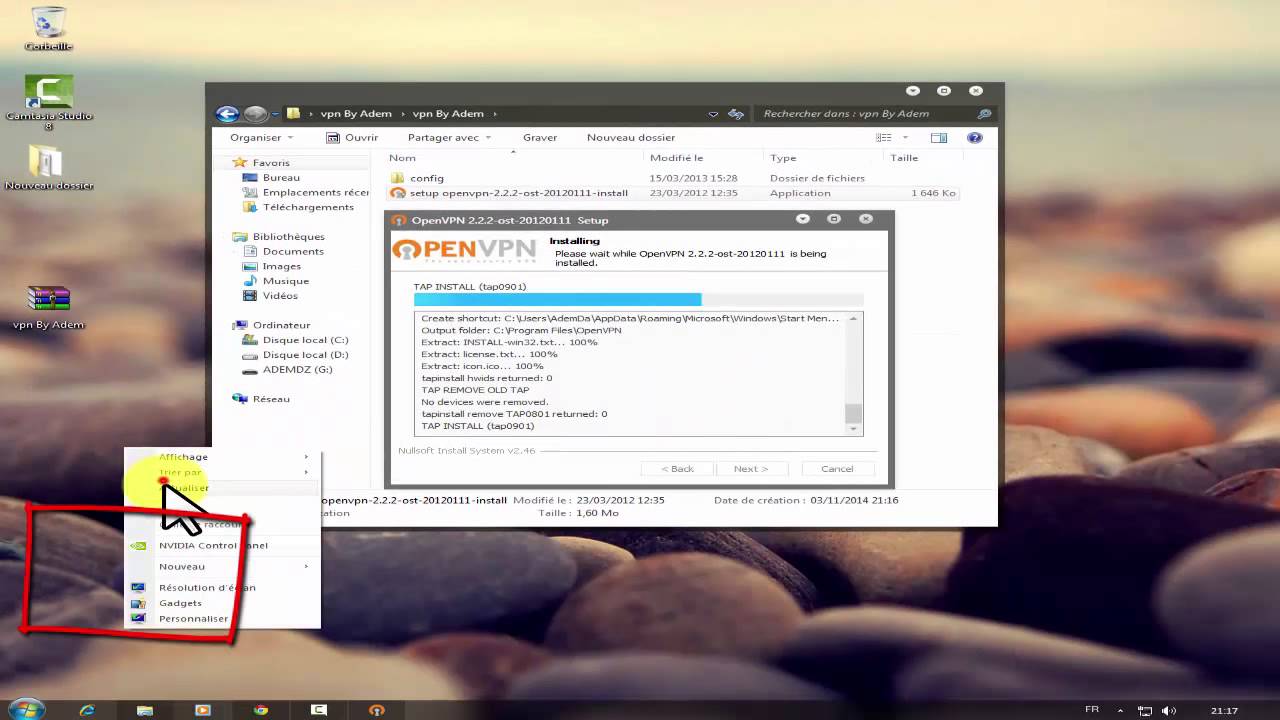This screenshot has width=1280, height=720.
Task: Select the config folder in file list
Action: (427, 178)
